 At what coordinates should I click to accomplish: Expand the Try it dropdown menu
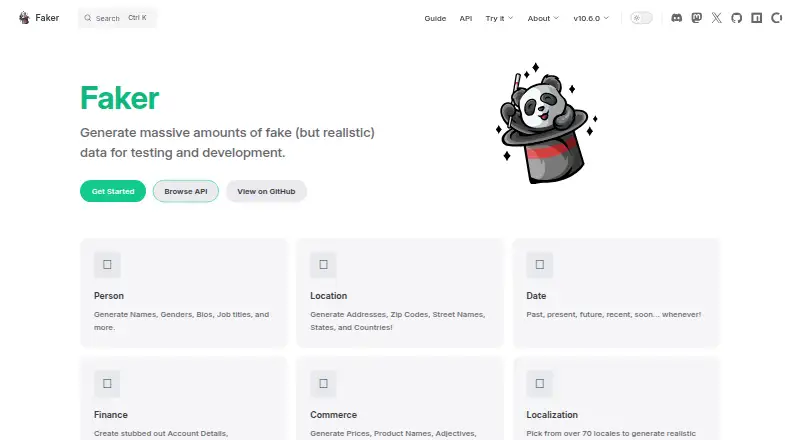point(499,18)
